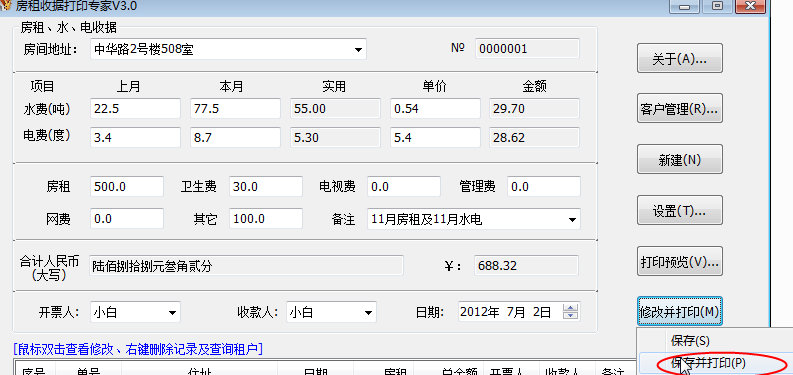Click the 关于(A)... button
793x375 pixels.
point(679,59)
